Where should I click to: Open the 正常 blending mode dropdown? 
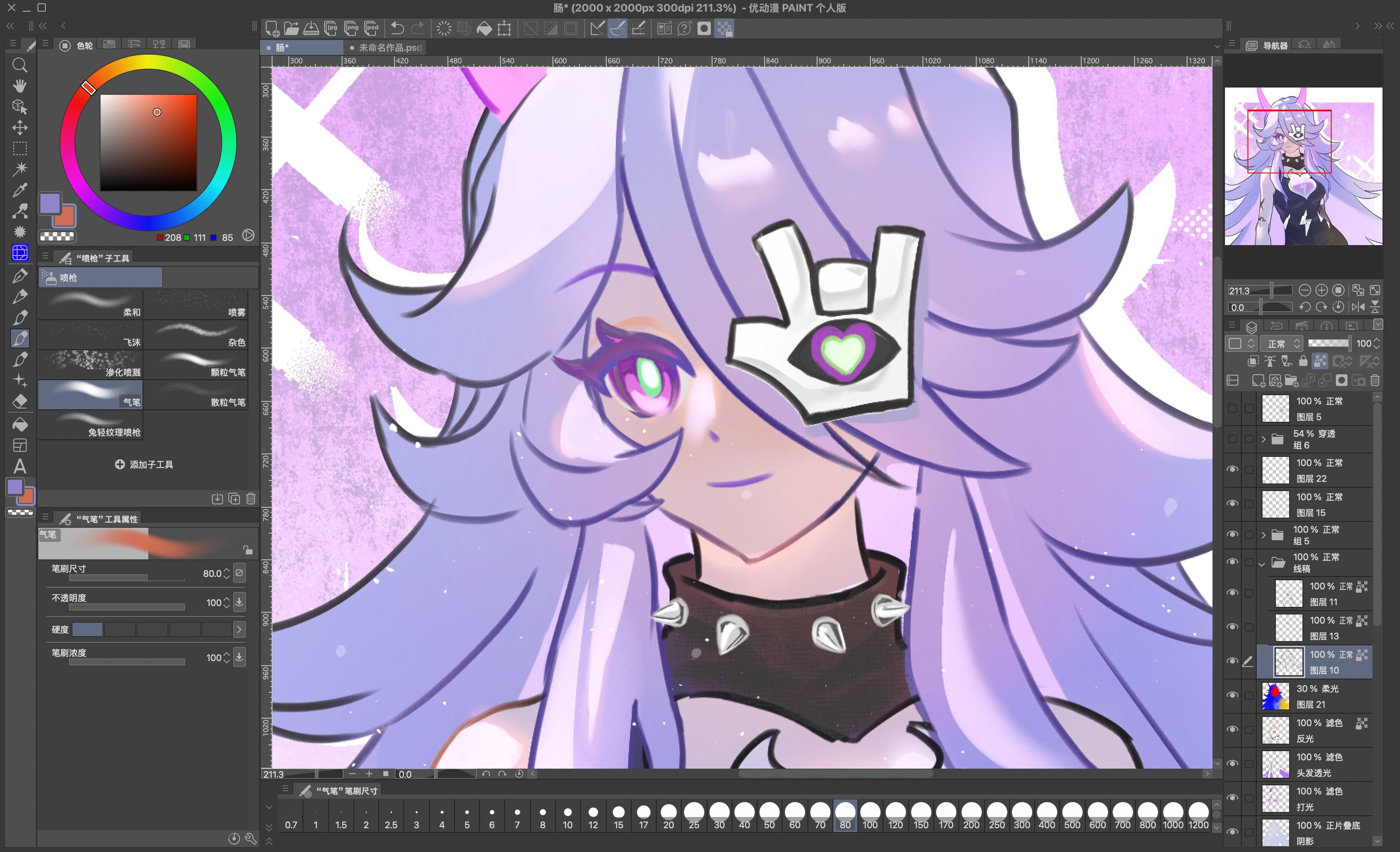tap(1281, 343)
